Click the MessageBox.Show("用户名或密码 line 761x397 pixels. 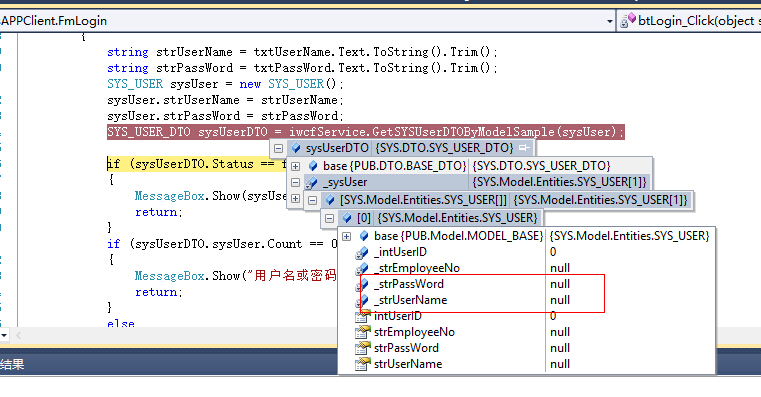click(235, 276)
